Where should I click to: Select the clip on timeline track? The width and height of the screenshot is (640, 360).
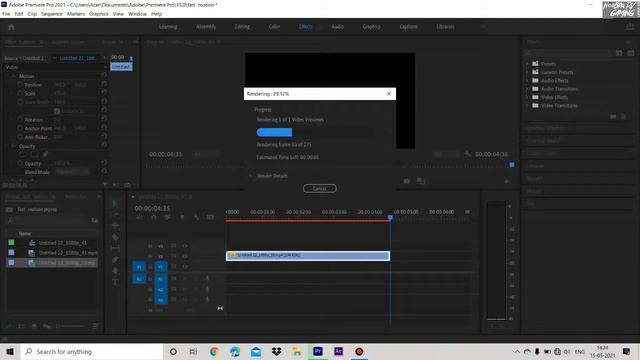308,256
